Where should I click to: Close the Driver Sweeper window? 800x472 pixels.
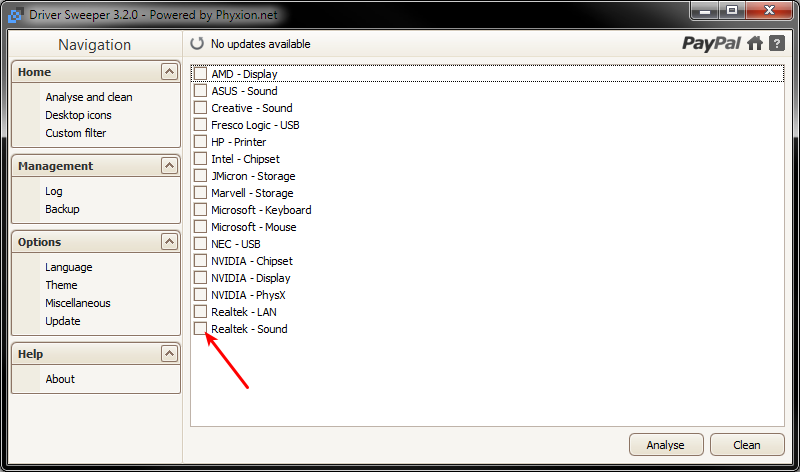(769, 10)
